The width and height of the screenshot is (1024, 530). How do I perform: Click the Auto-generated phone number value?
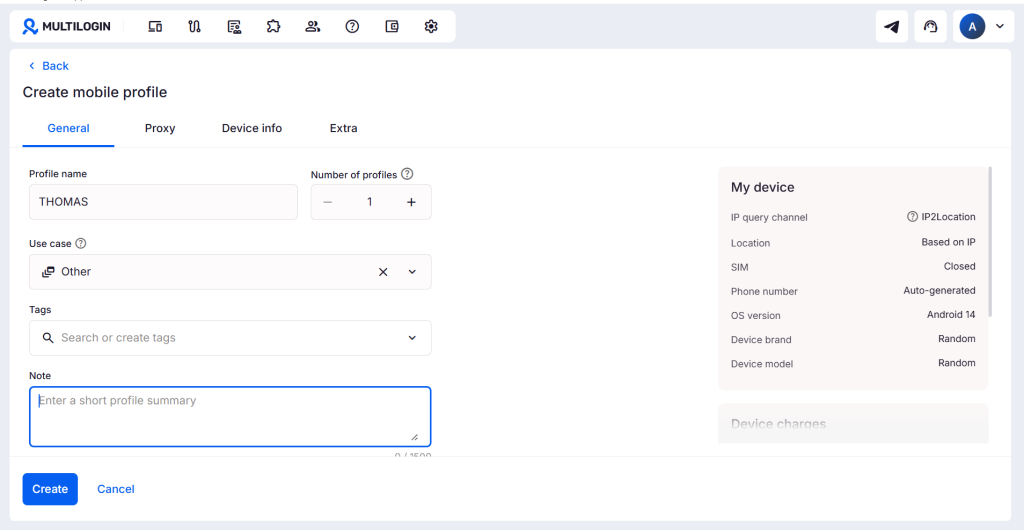(x=939, y=290)
